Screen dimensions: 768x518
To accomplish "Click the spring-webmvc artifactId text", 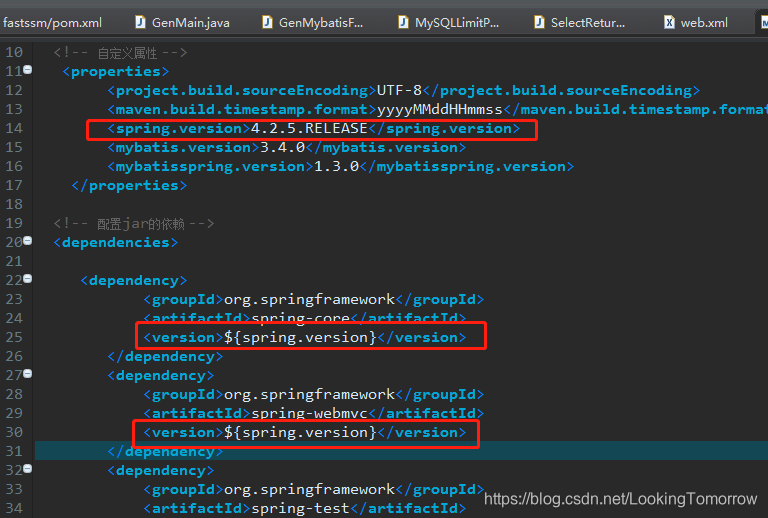I will click(x=309, y=413).
